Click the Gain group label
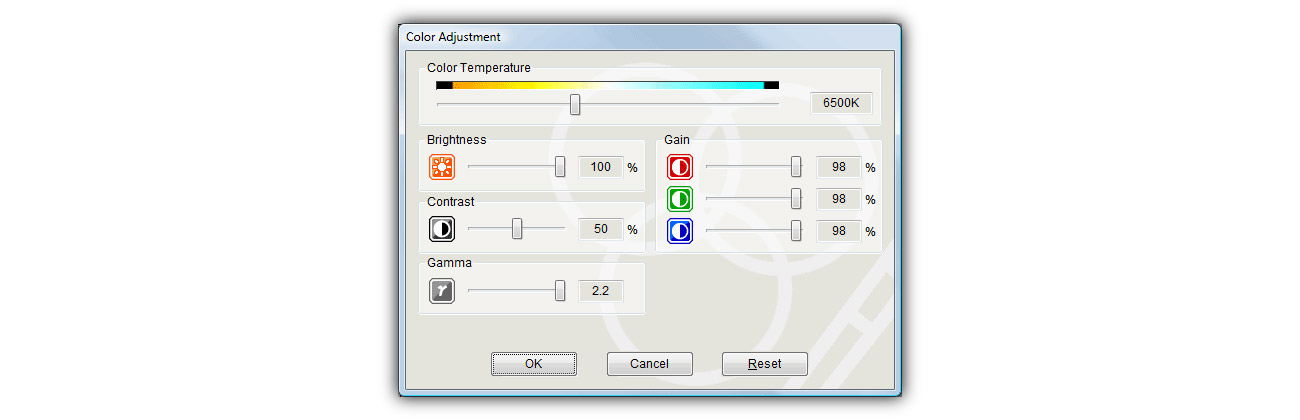This screenshot has height=420, width=1300. click(x=677, y=140)
